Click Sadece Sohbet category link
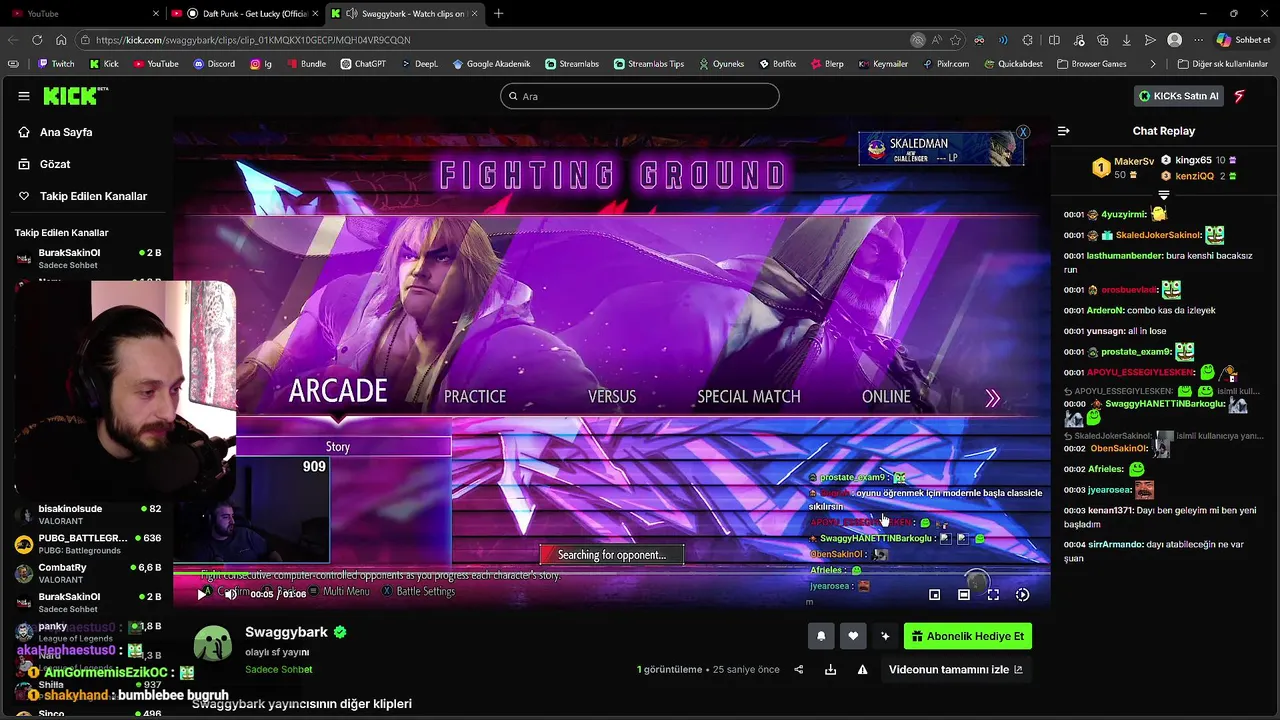Viewport: 1280px width, 720px height. pos(279,669)
